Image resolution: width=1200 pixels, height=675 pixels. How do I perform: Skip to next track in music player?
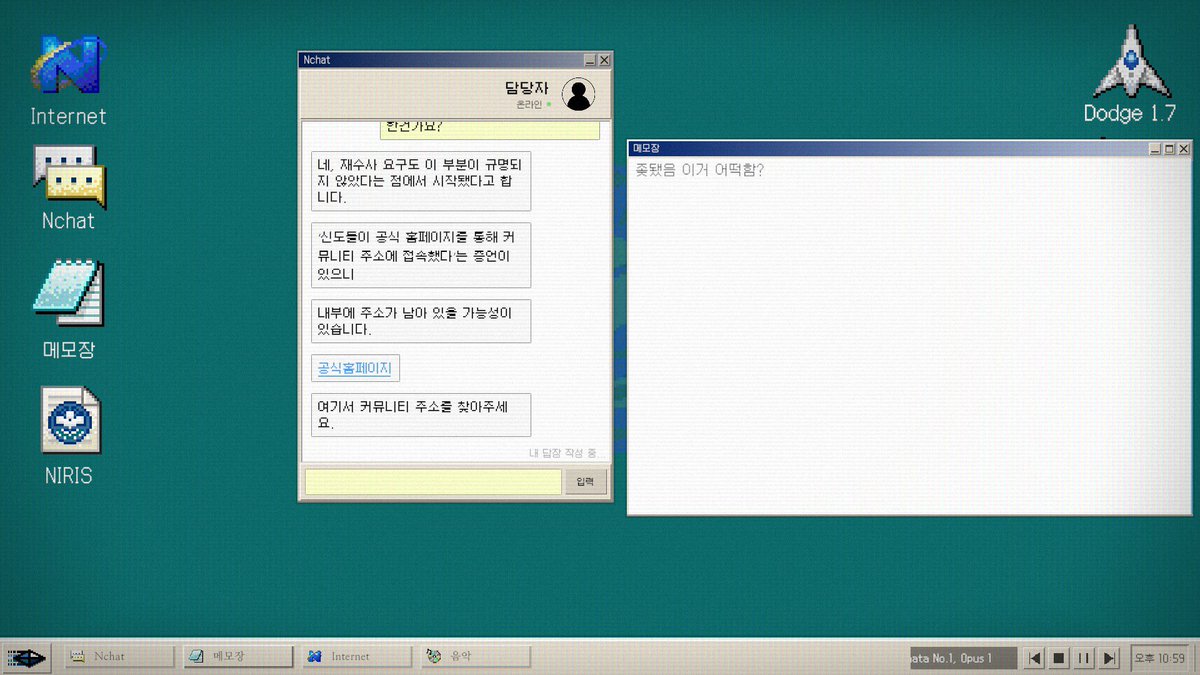(x=1108, y=658)
